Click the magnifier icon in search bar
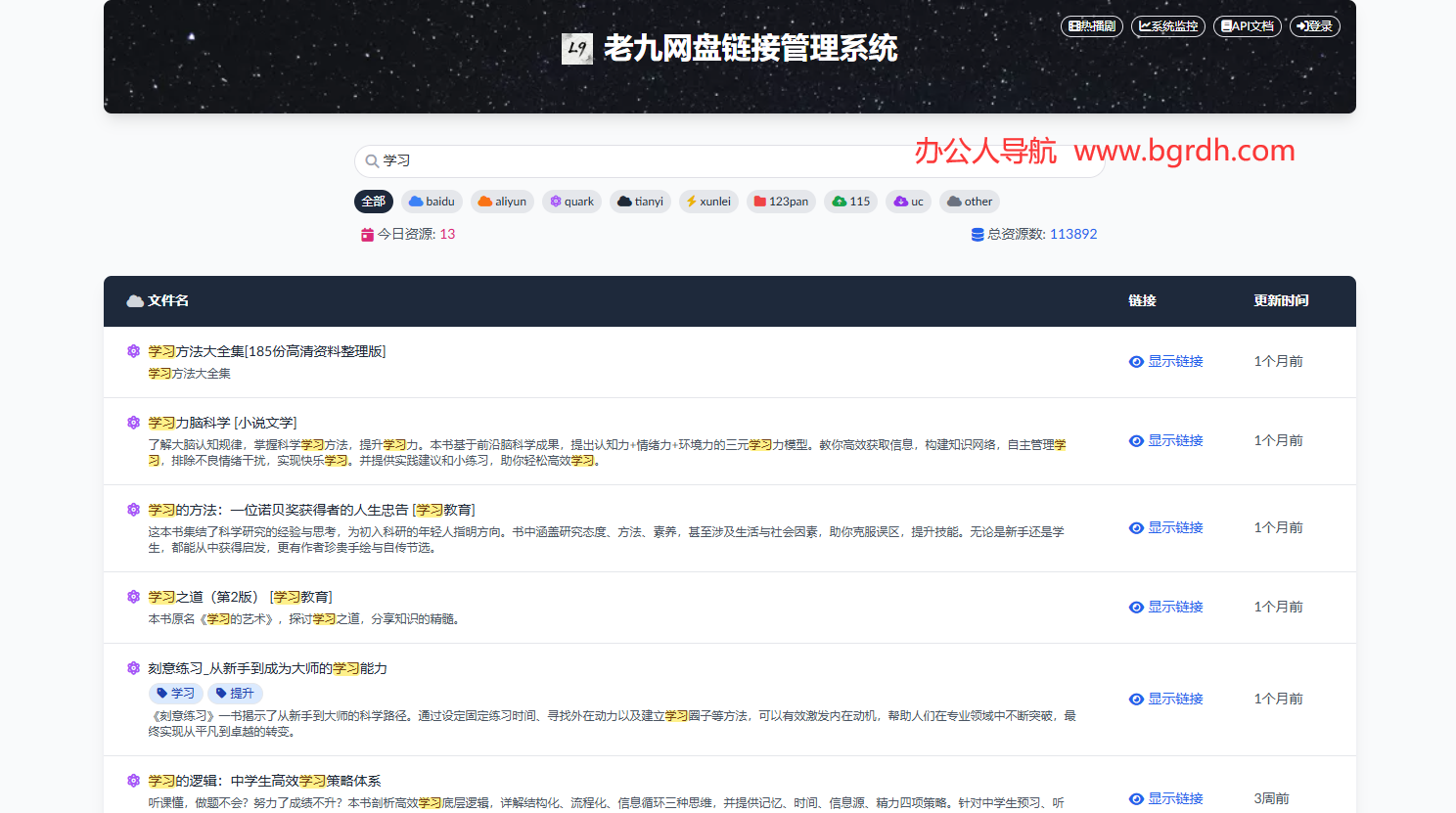 (x=371, y=159)
